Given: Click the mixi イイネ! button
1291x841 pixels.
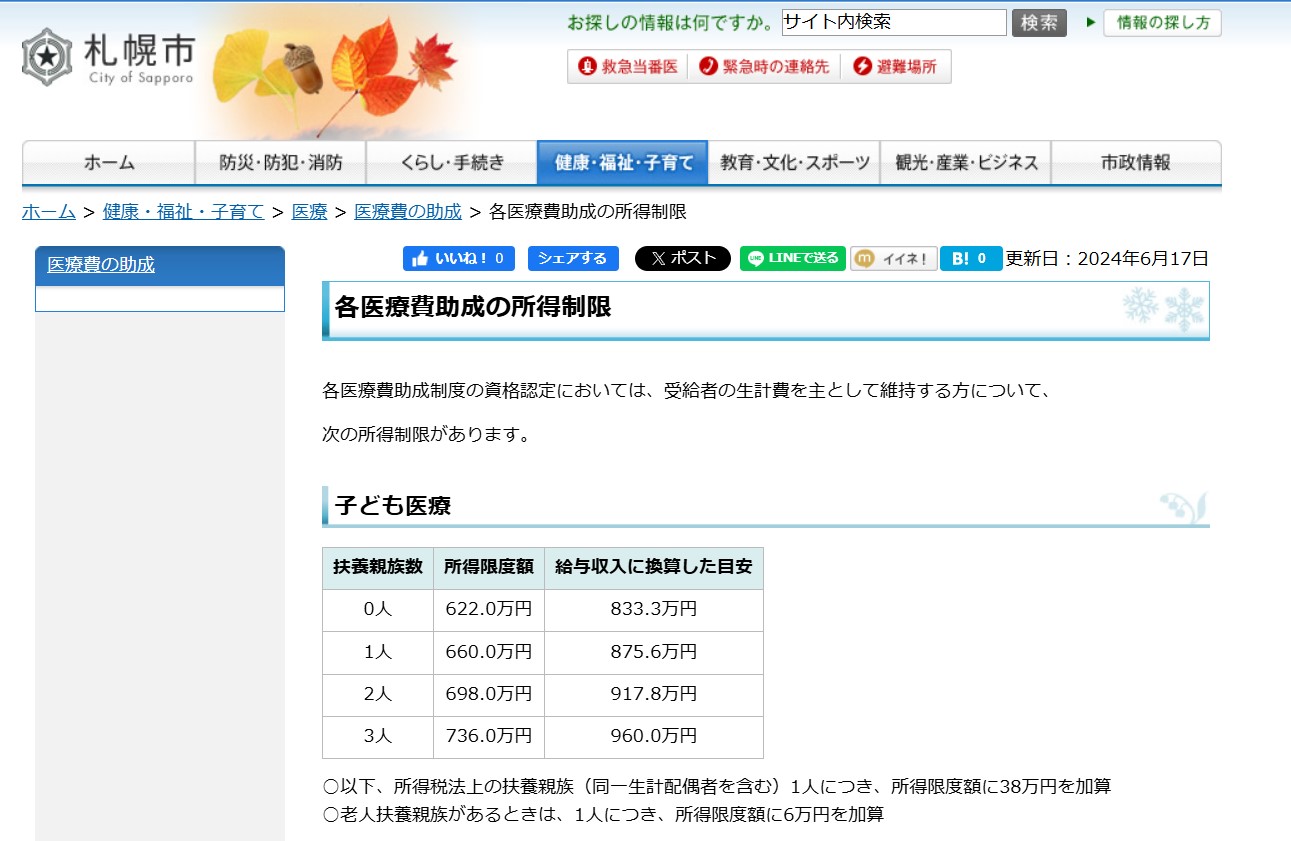Looking at the screenshot, I should coord(893,259).
